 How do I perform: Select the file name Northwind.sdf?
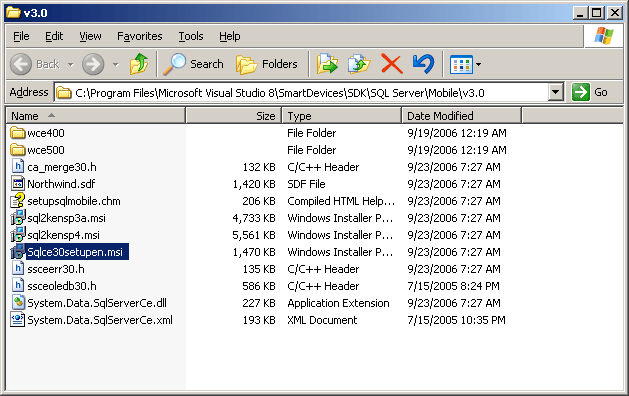(61, 184)
